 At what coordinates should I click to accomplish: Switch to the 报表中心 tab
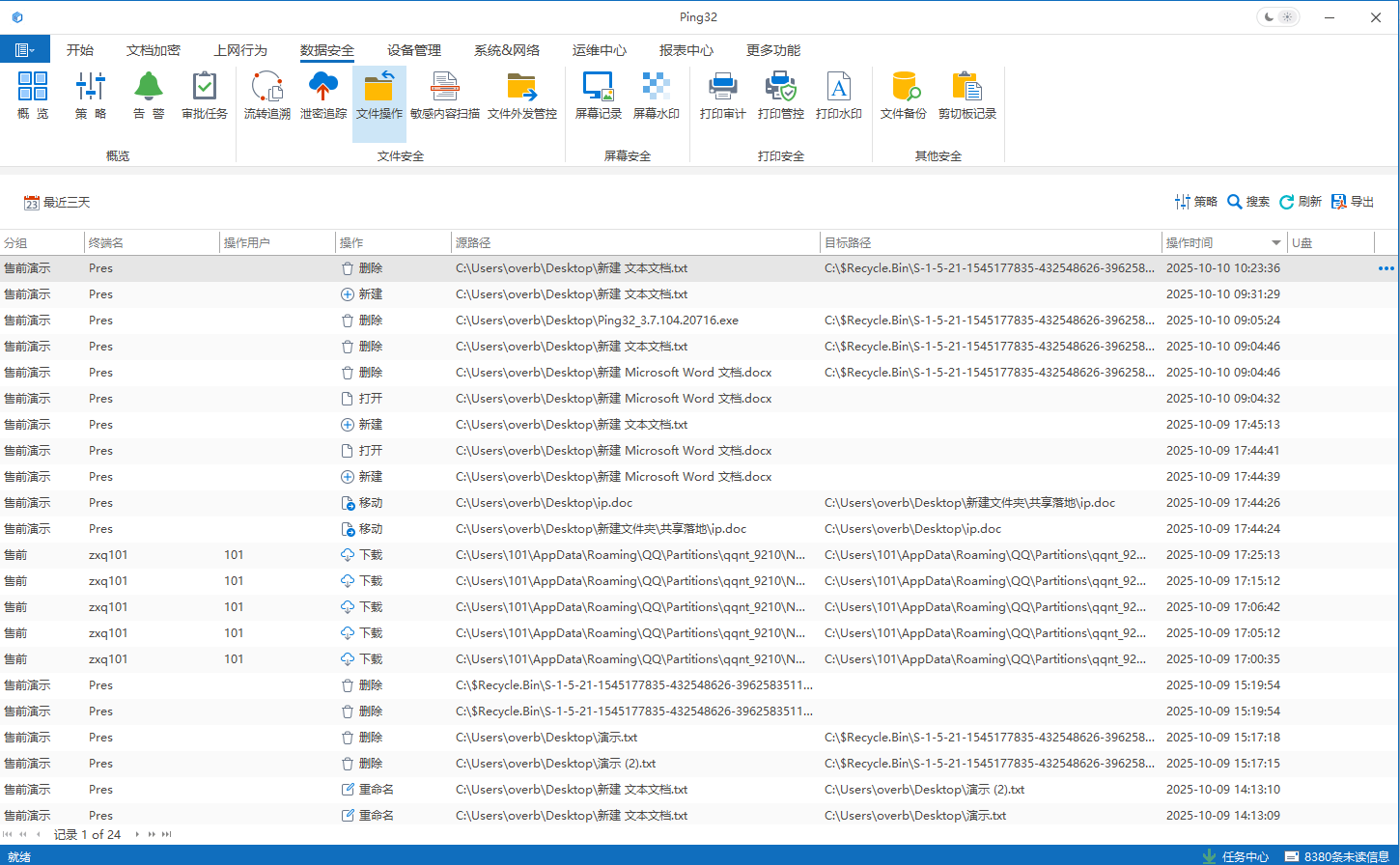point(686,50)
